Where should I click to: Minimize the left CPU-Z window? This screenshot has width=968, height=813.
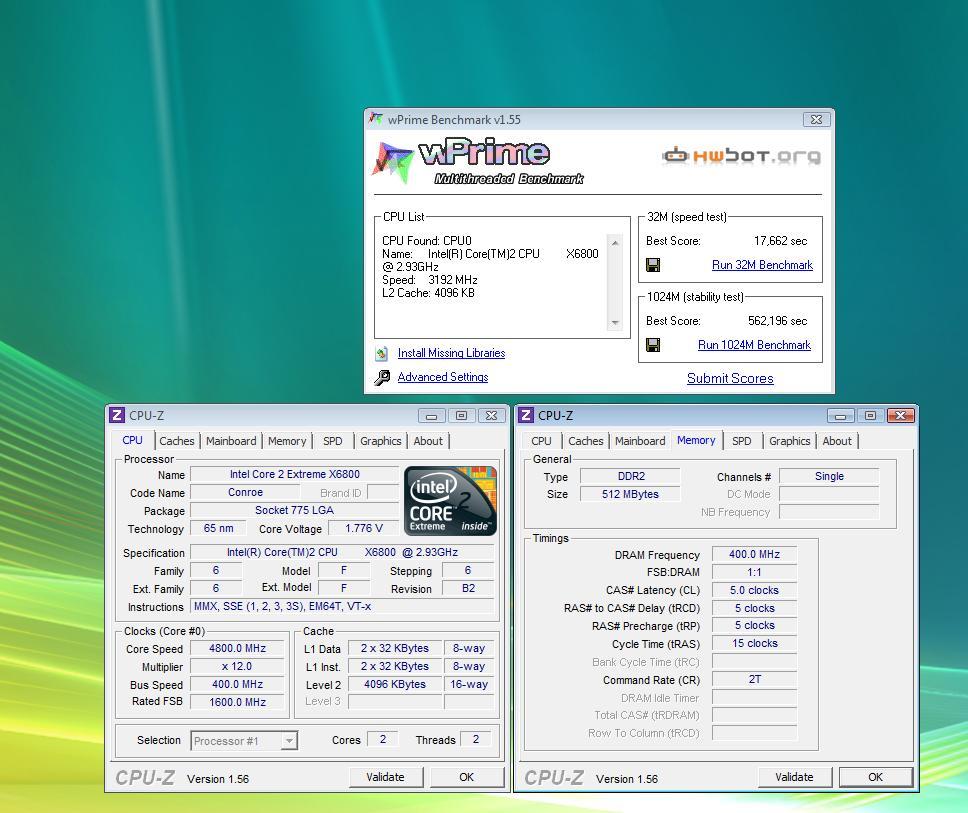coord(432,416)
